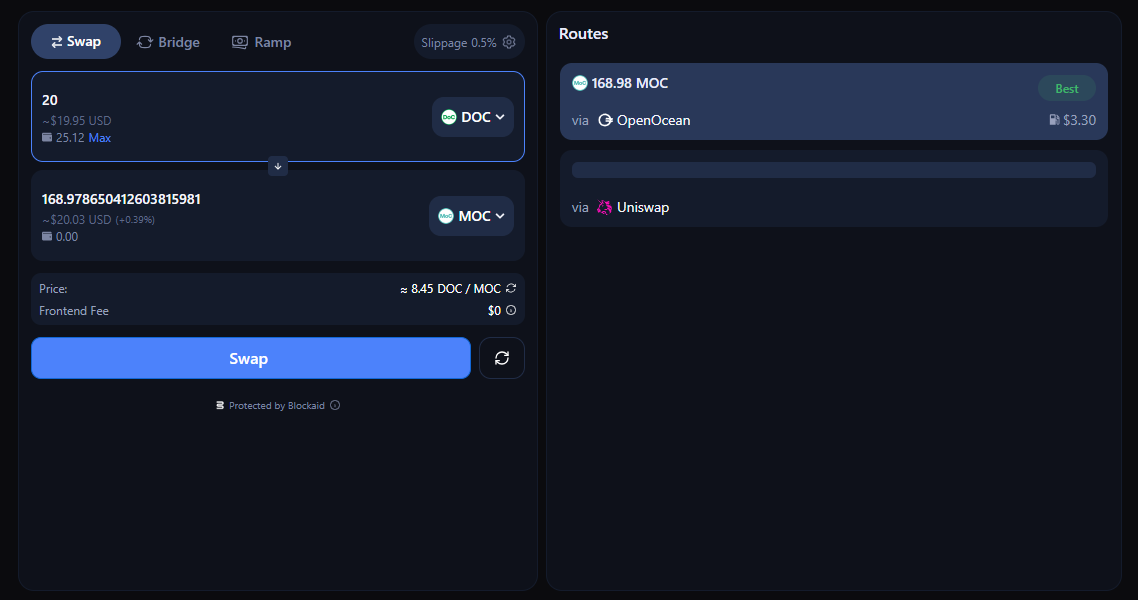Click the swap direction arrow between tokens
Image resolution: width=1138 pixels, height=600 pixels.
pyautogui.click(x=278, y=166)
